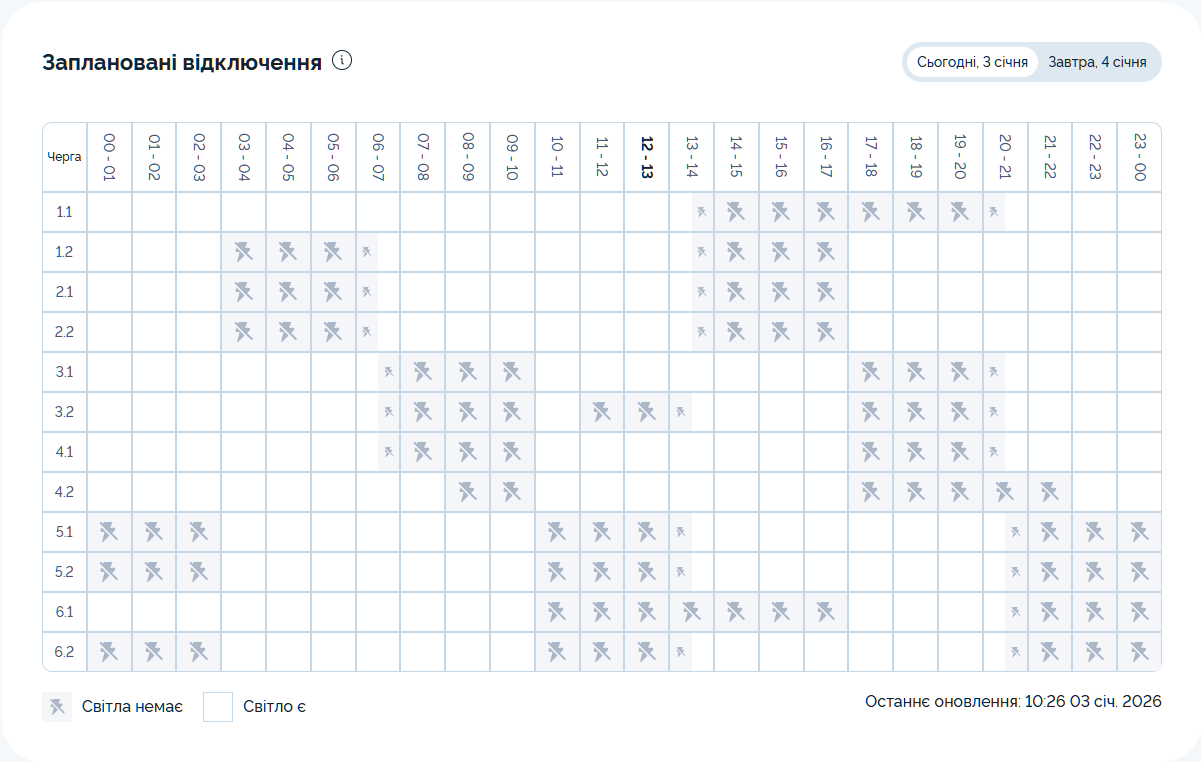Click outage icon for queue 1.2 at 03-04
This screenshot has height=762, width=1201.
pos(243,252)
